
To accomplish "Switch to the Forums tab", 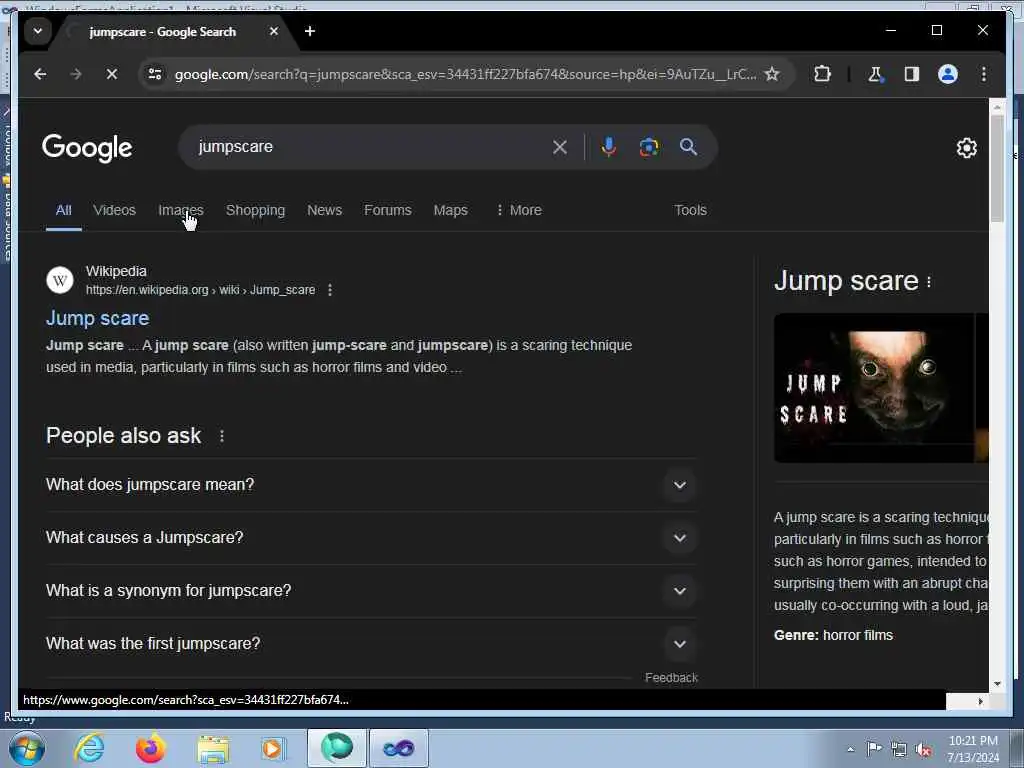I will tap(388, 210).
